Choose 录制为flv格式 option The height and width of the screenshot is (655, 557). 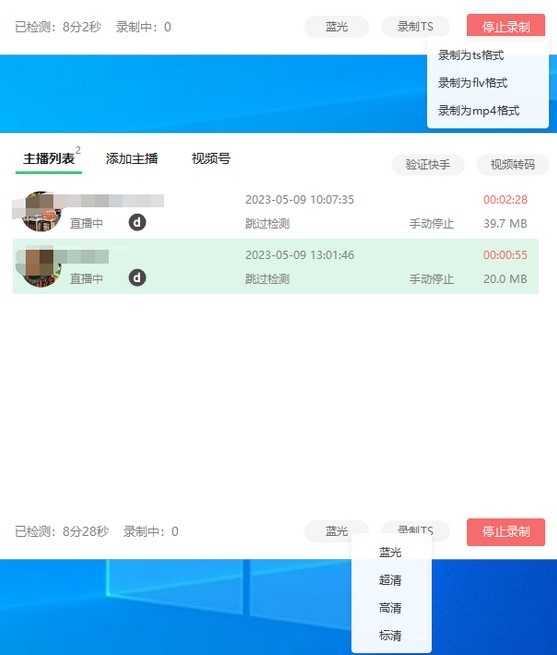pyautogui.click(x=473, y=83)
